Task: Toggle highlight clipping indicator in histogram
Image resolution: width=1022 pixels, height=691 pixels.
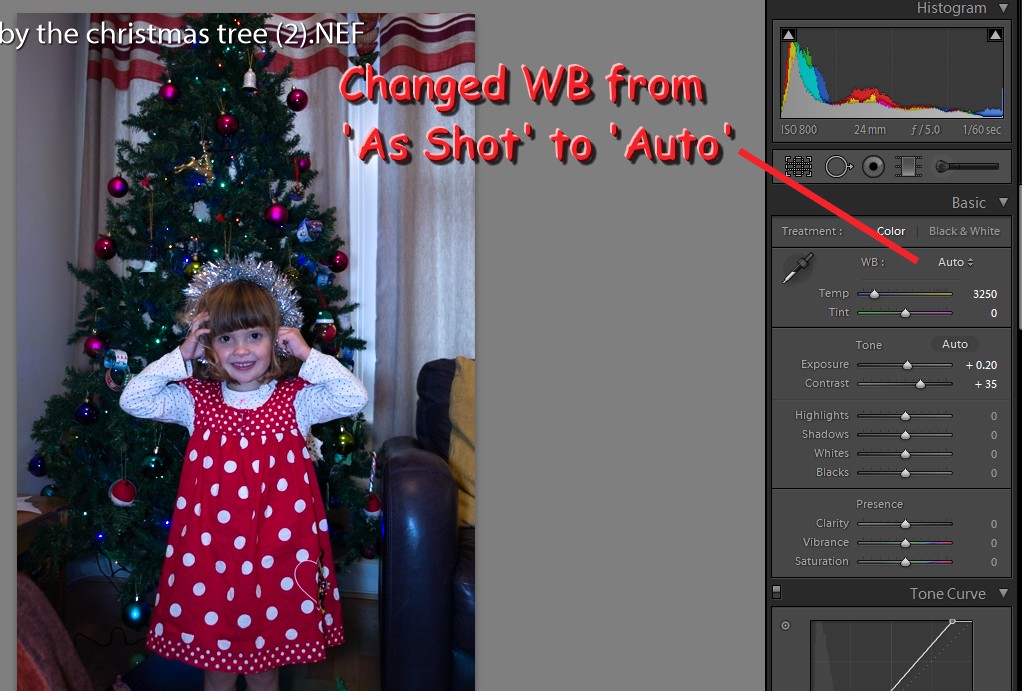Action: point(995,35)
